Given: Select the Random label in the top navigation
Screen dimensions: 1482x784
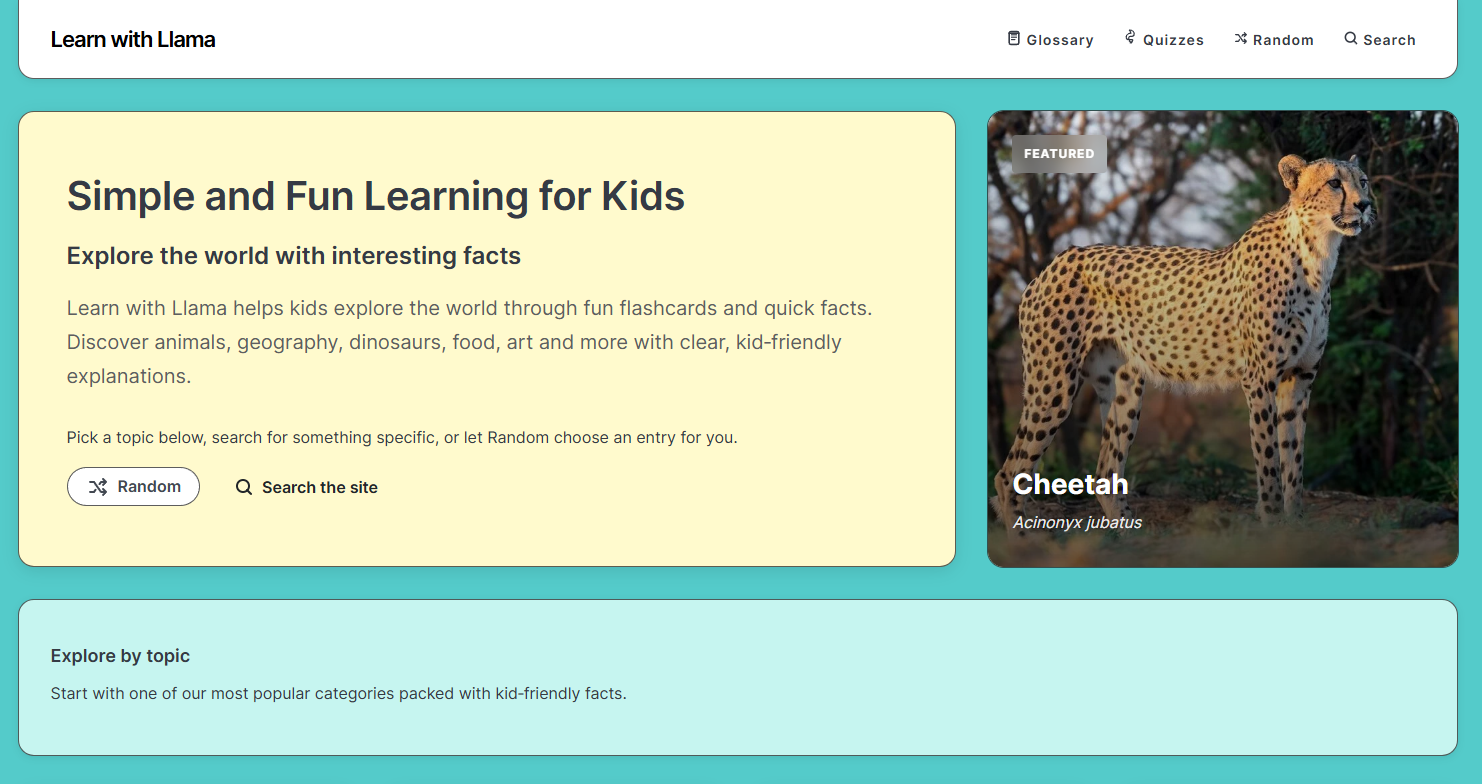Looking at the screenshot, I should coord(1283,40).
